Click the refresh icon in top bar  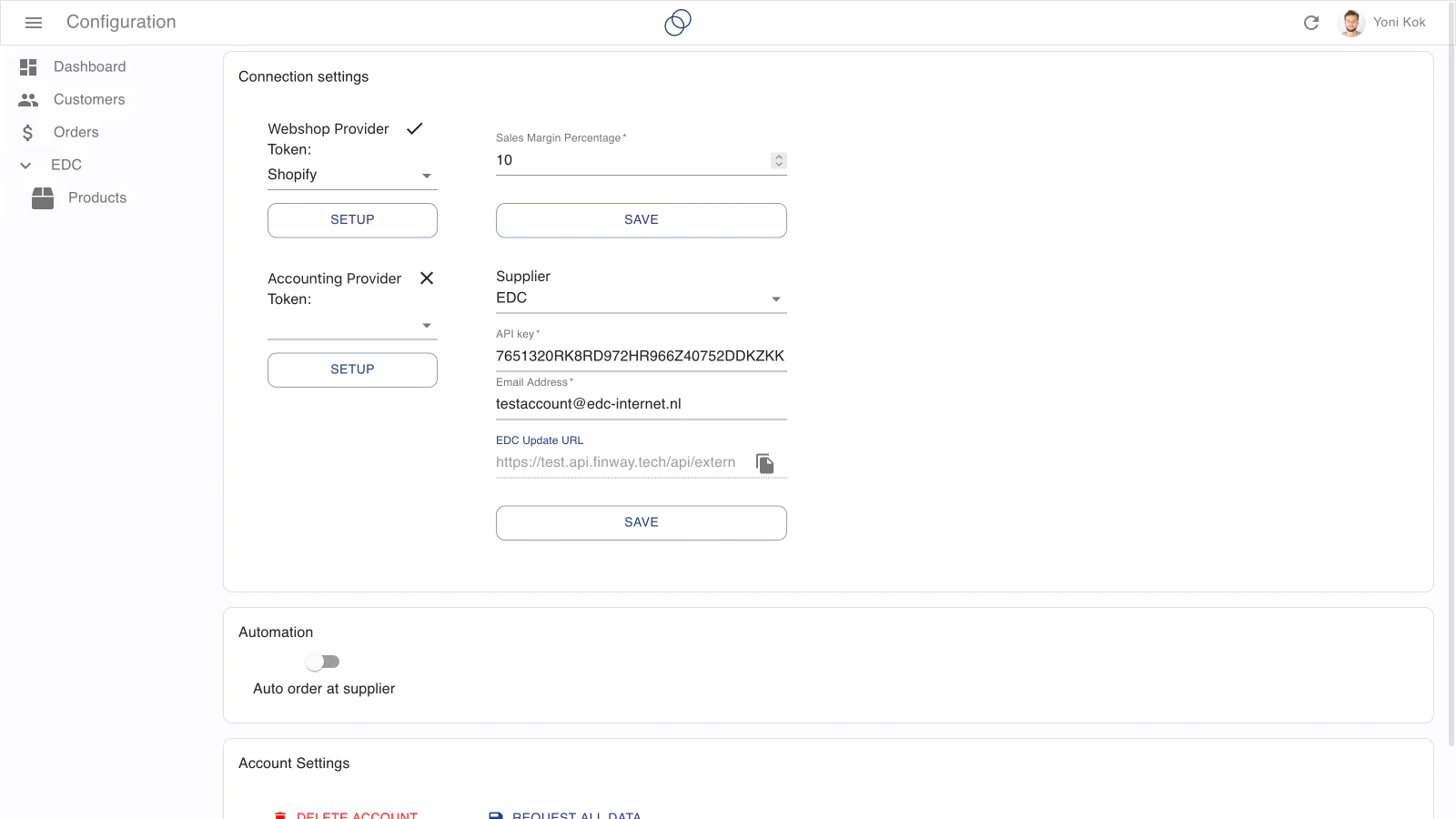(1310, 23)
